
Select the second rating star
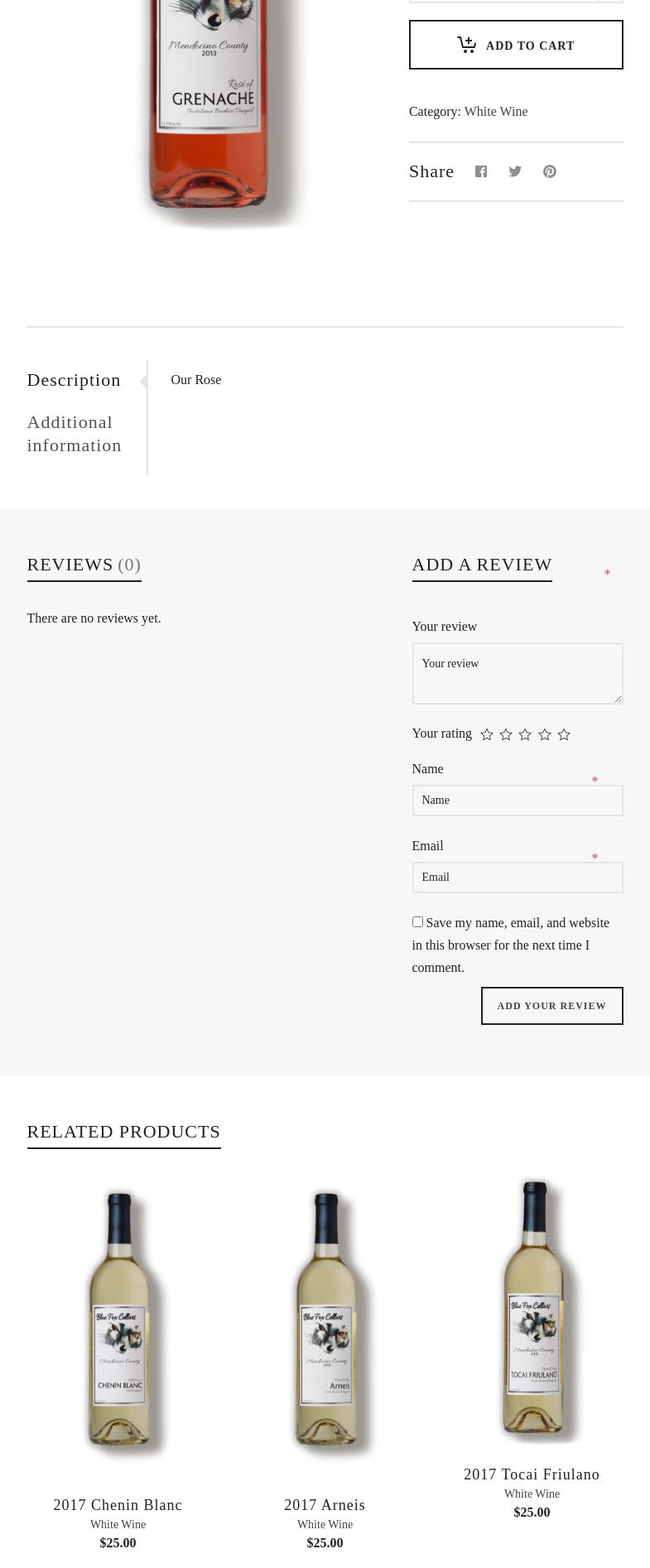(x=506, y=734)
